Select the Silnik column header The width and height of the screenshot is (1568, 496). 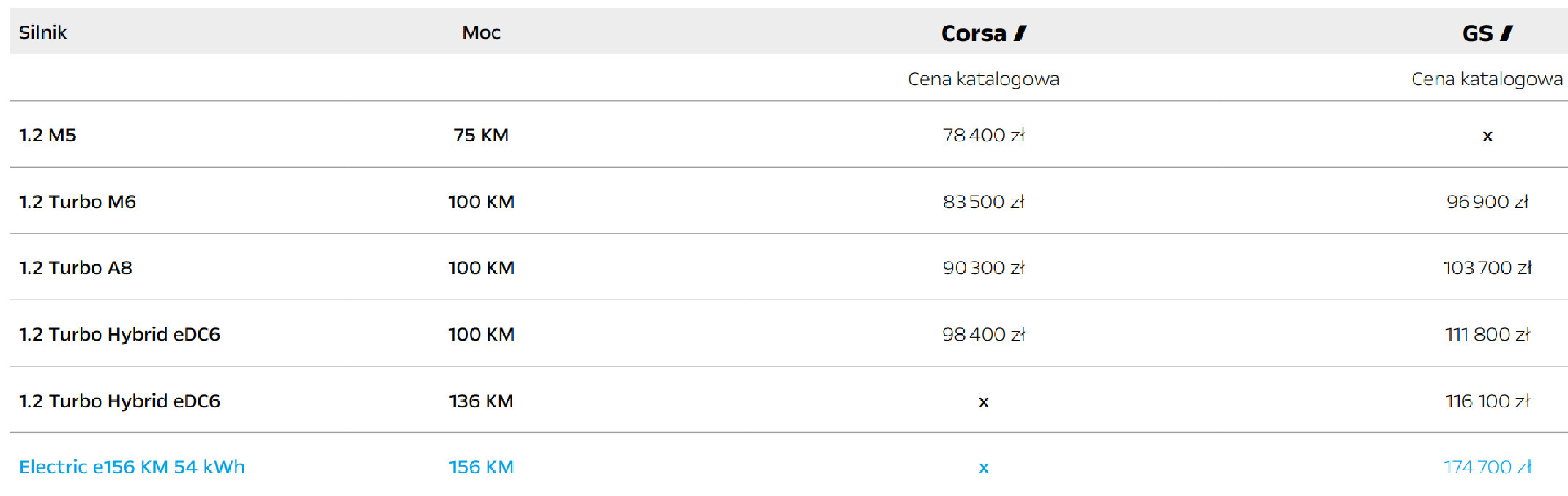pos(42,33)
